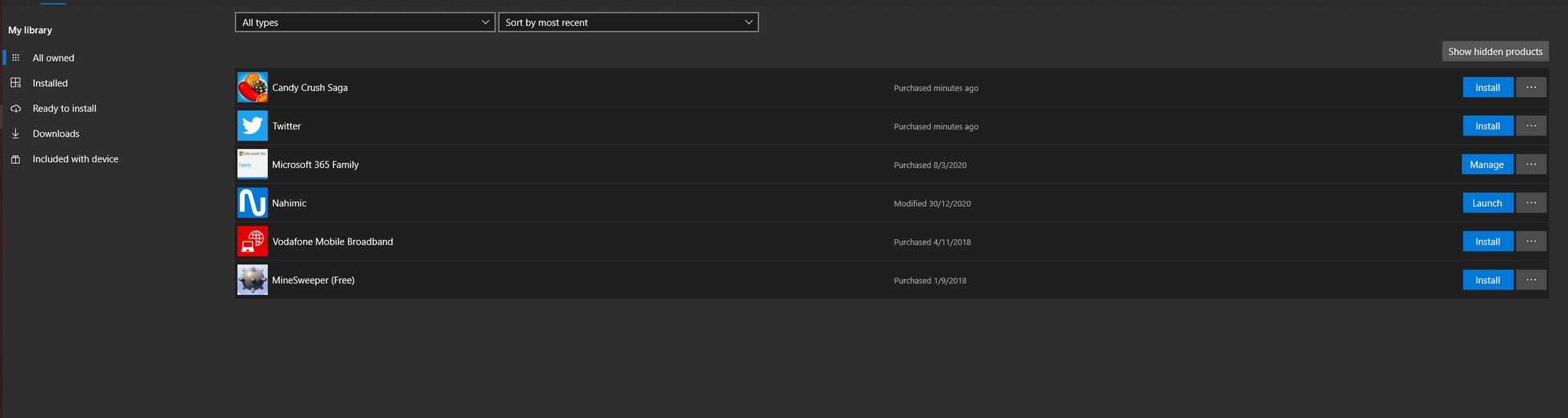
Task: Open the Ready to install view
Action: click(x=64, y=108)
